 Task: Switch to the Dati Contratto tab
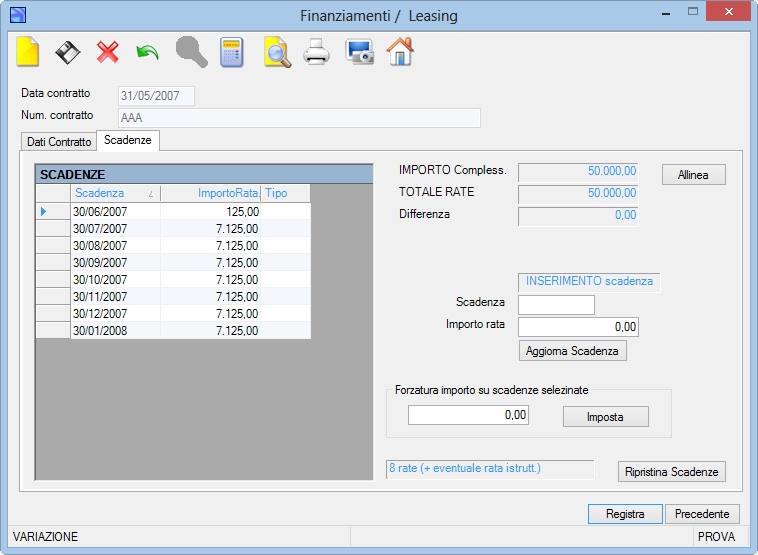tap(59, 142)
